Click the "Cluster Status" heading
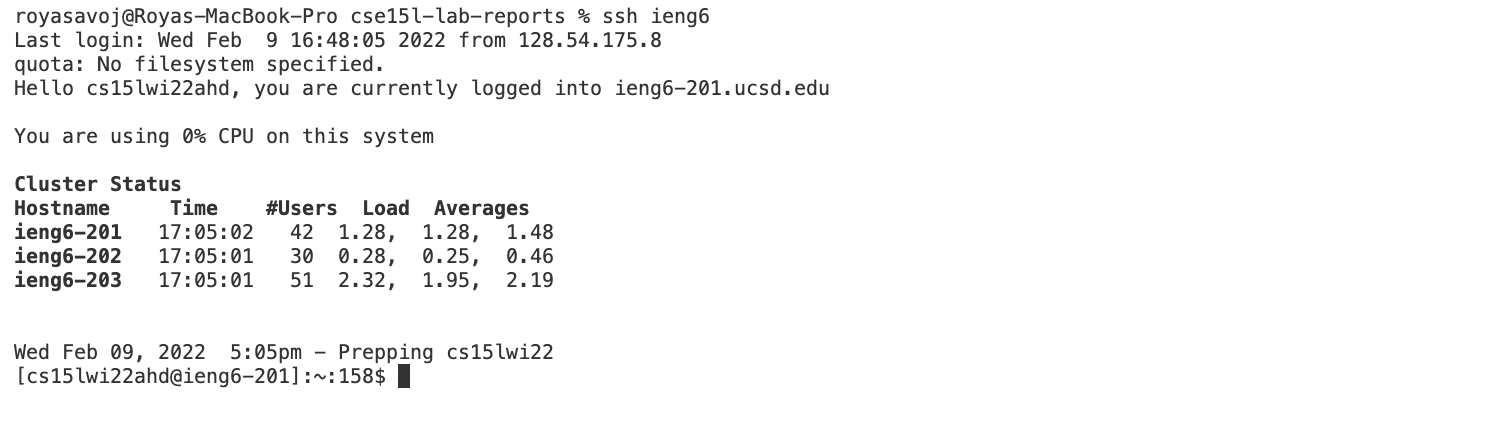 (98, 185)
